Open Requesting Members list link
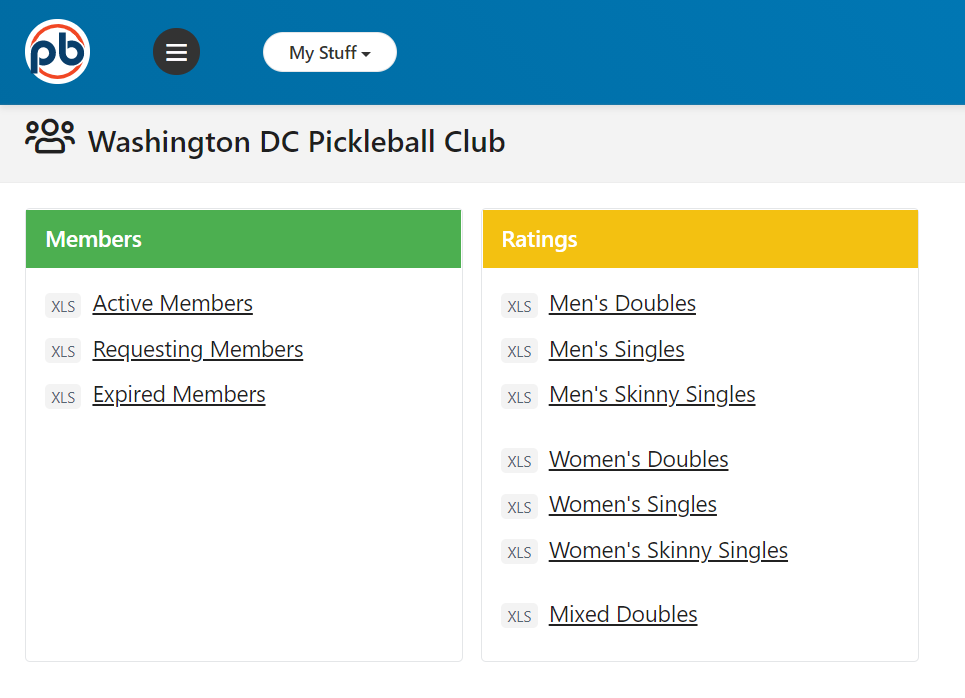This screenshot has width=965, height=698. [198, 350]
